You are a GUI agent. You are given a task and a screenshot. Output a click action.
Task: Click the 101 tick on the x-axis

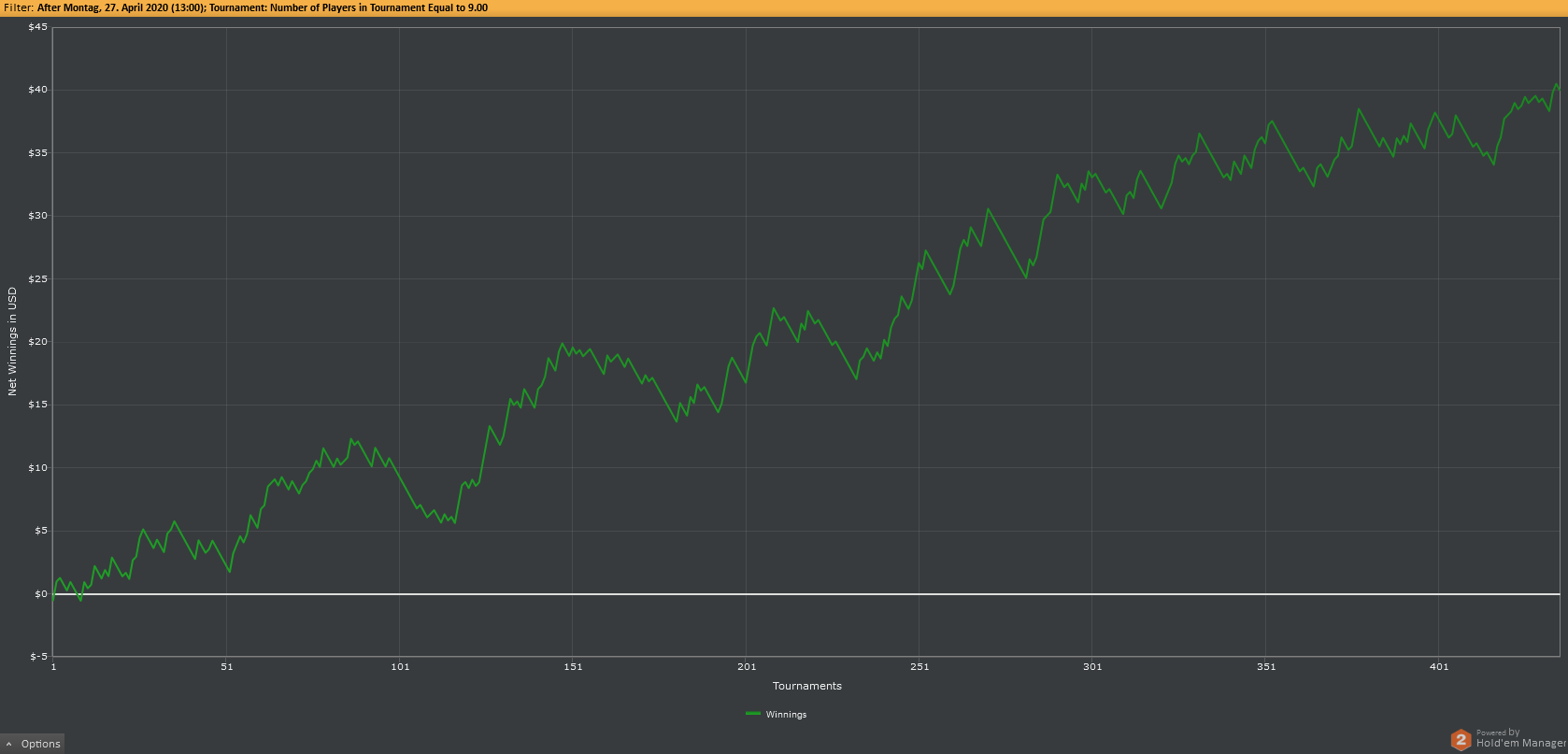coord(400,666)
